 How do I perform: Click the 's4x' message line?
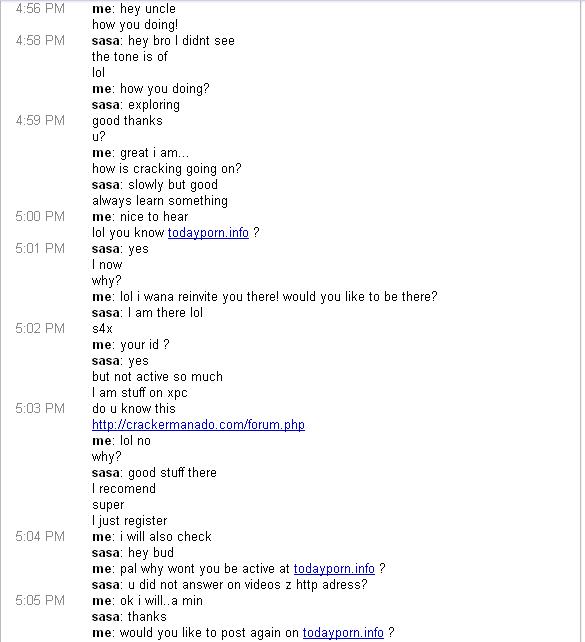coord(102,328)
